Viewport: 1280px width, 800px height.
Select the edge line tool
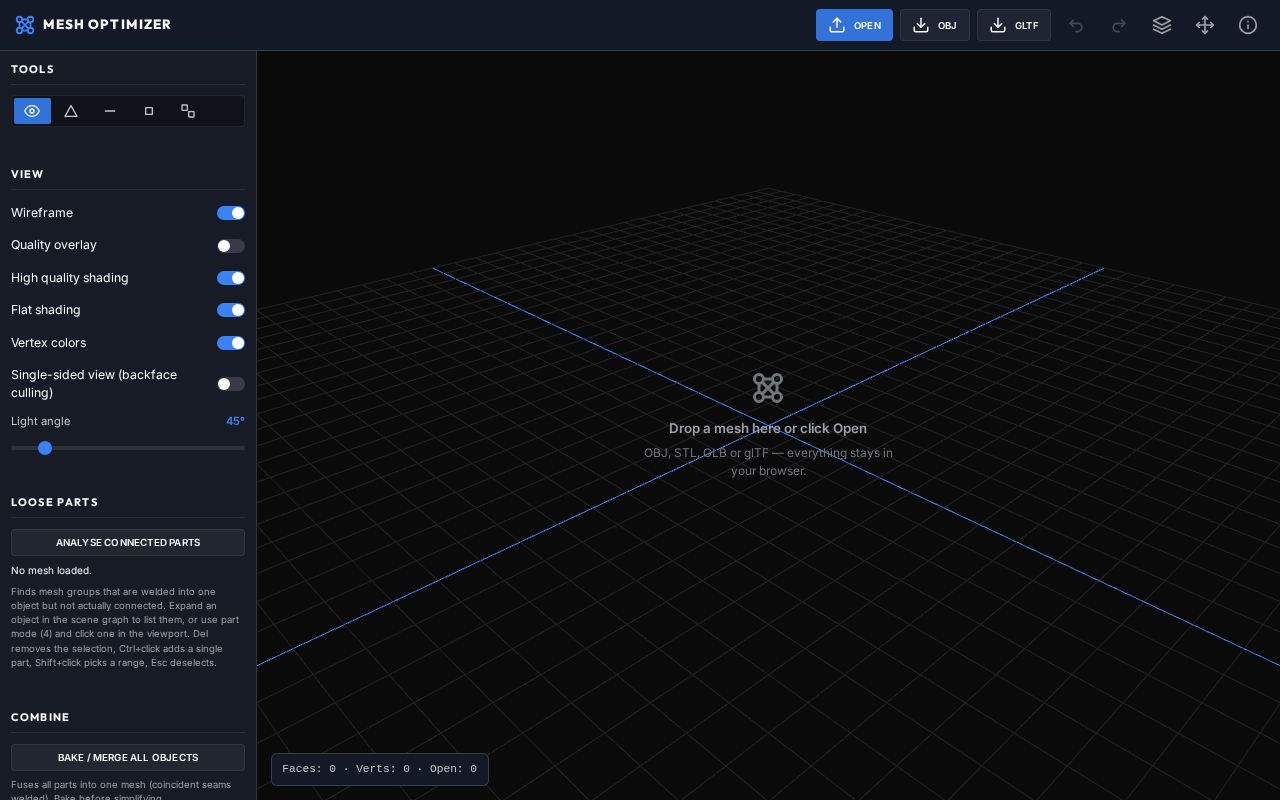point(110,111)
